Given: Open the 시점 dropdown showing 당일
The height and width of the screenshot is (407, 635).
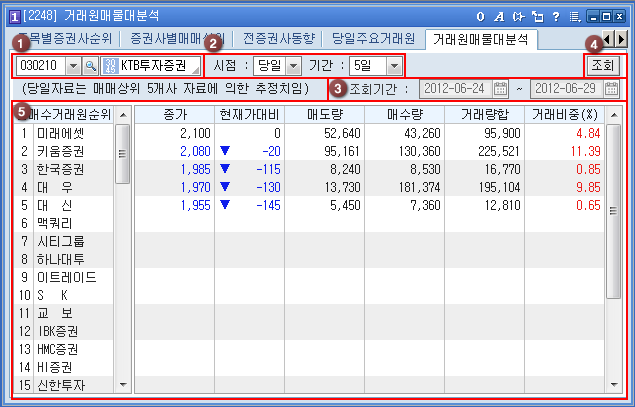Looking at the screenshot, I should [293, 65].
